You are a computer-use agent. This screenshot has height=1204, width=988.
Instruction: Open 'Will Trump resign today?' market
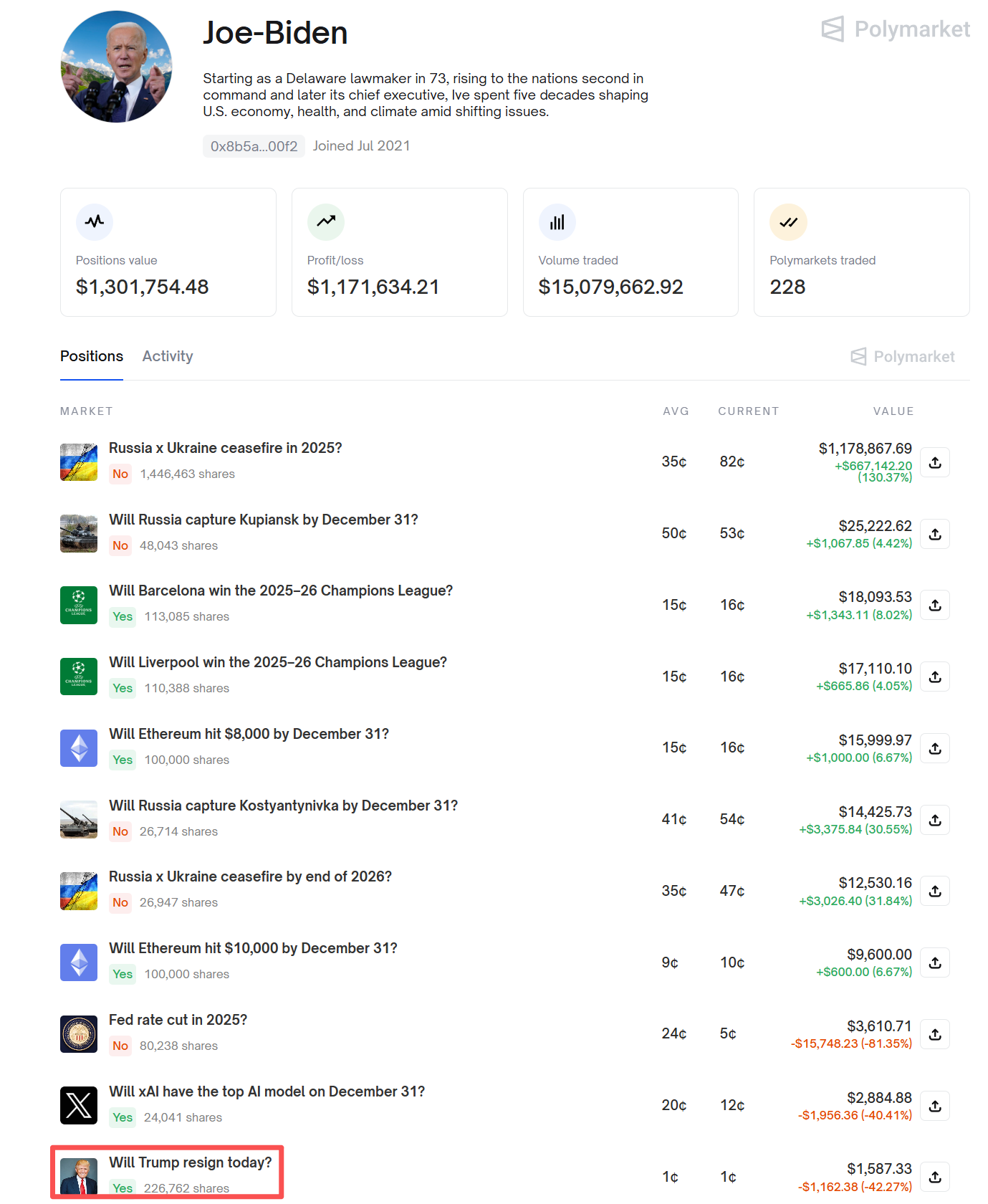pyautogui.click(x=191, y=1162)
